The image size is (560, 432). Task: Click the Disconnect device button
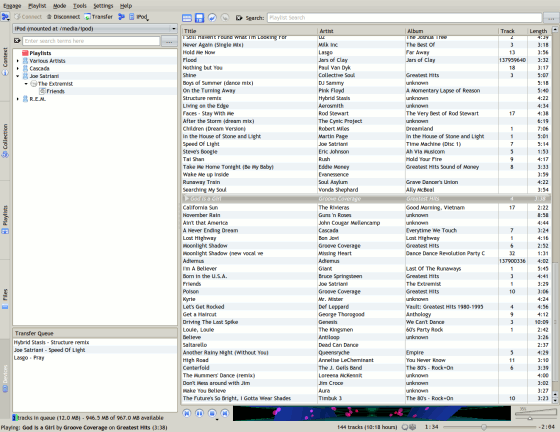[63, 17]
